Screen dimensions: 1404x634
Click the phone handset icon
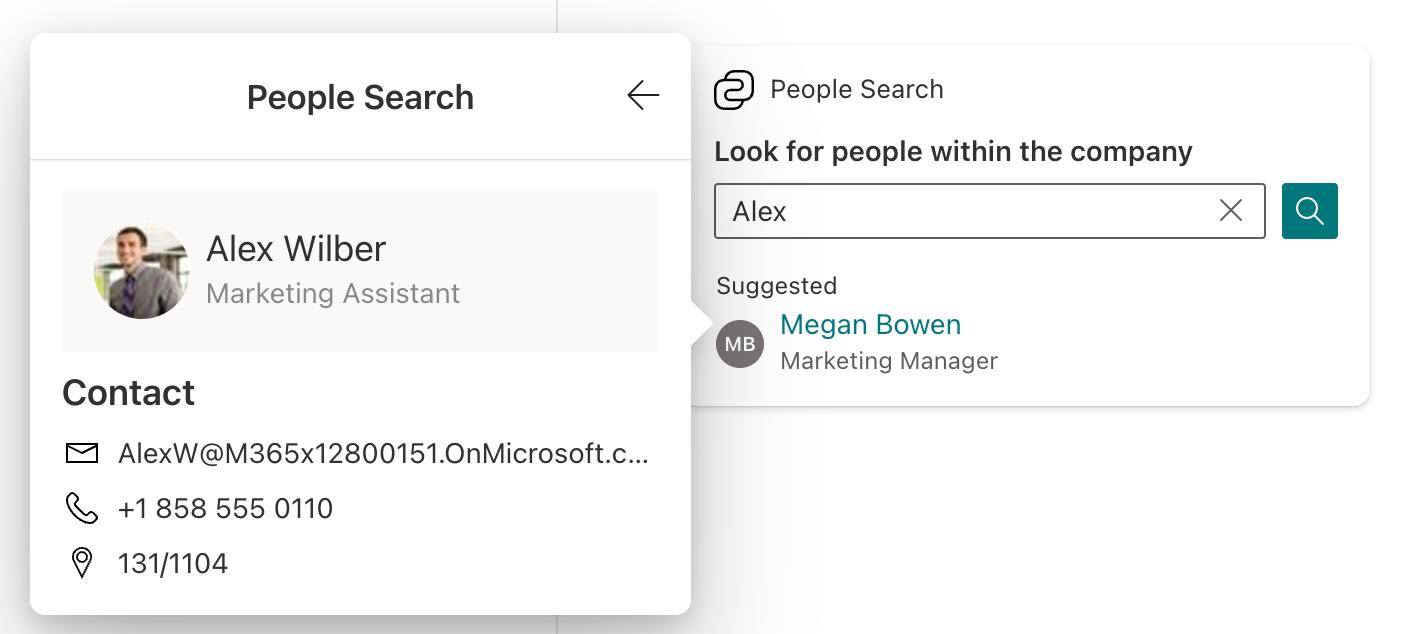point(81,509)
